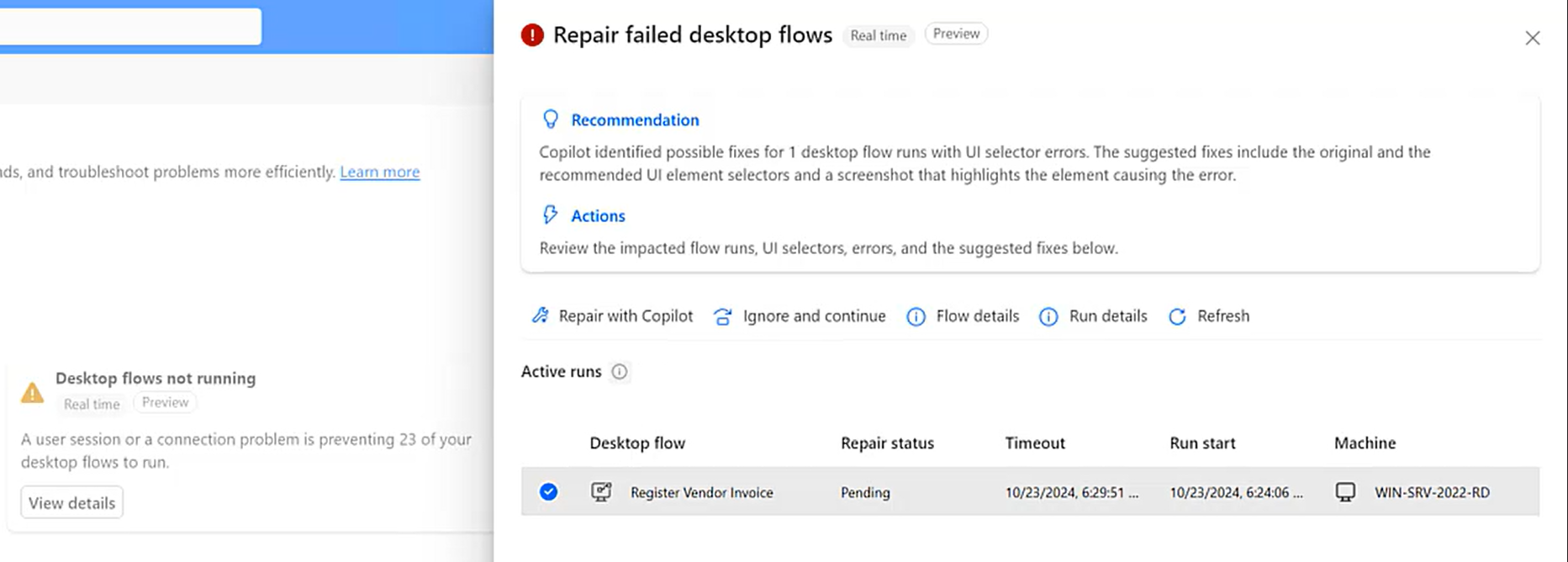Sort by the Desktop flow column header

637,443
